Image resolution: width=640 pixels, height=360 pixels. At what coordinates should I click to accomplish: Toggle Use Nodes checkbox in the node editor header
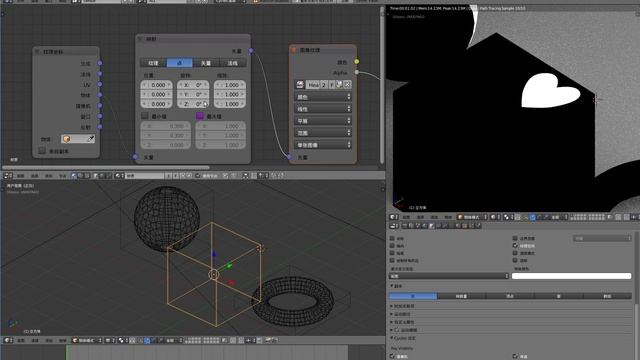(198, 176)
